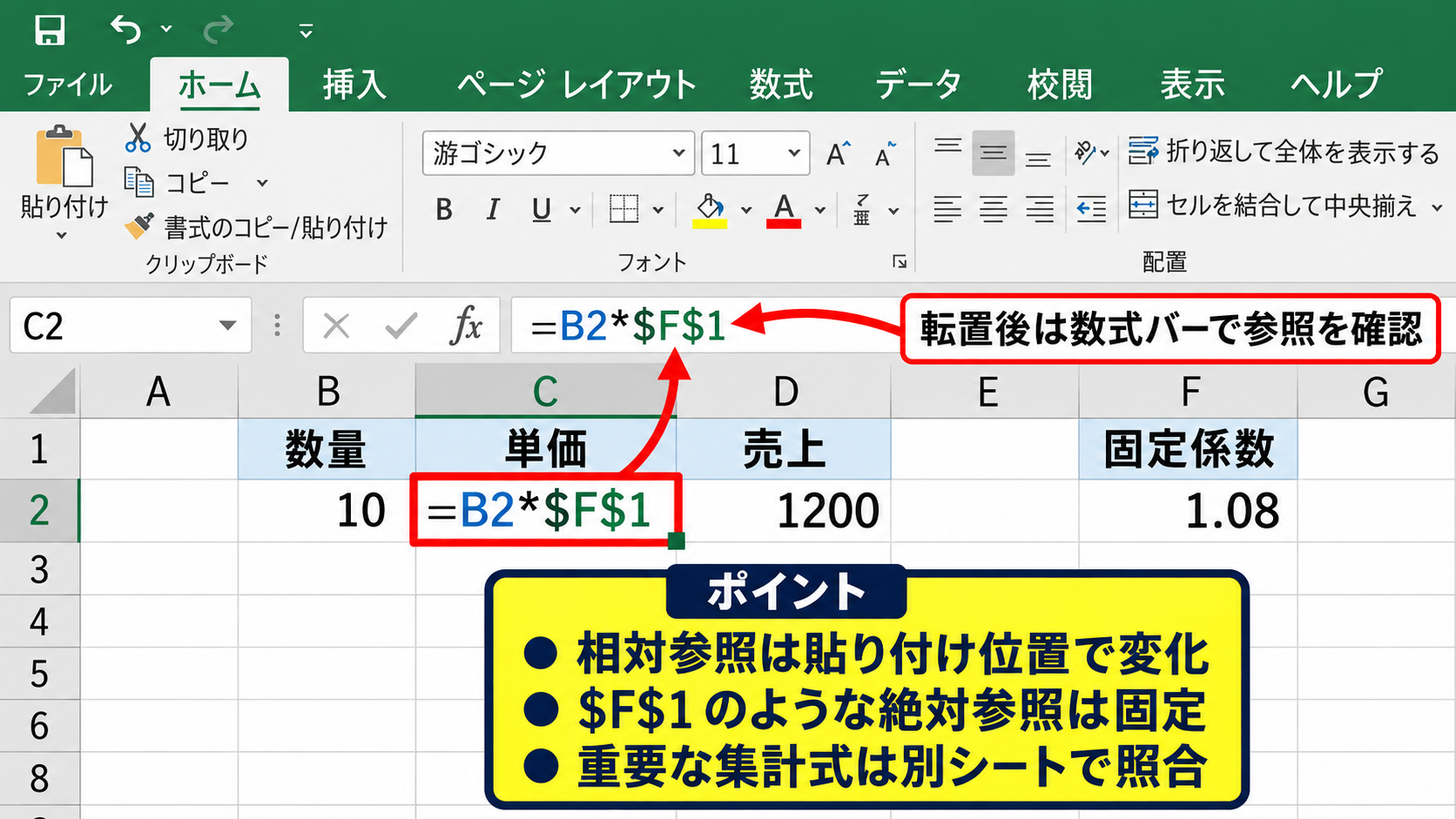Undo the last action
The width and height of the screenshot is (1456, 819).
pyautogui.click(x=125, y=29)
